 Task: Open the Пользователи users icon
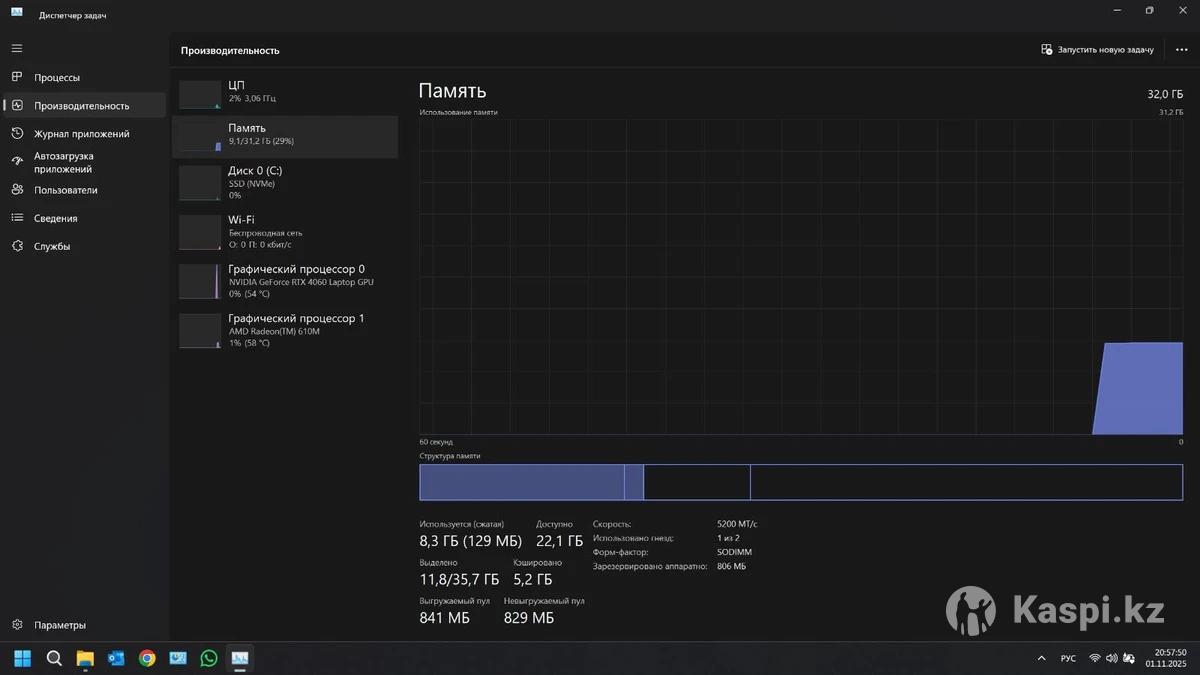pos(17,190)
